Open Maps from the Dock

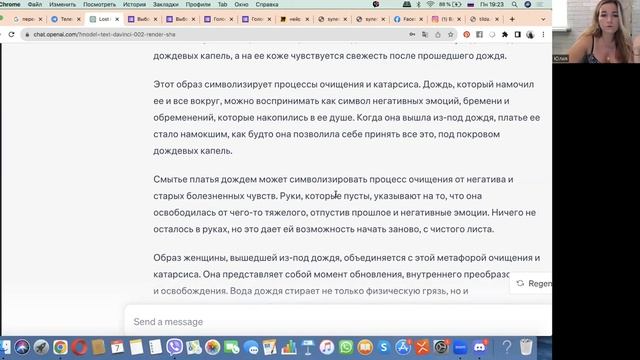pos(193,347)
